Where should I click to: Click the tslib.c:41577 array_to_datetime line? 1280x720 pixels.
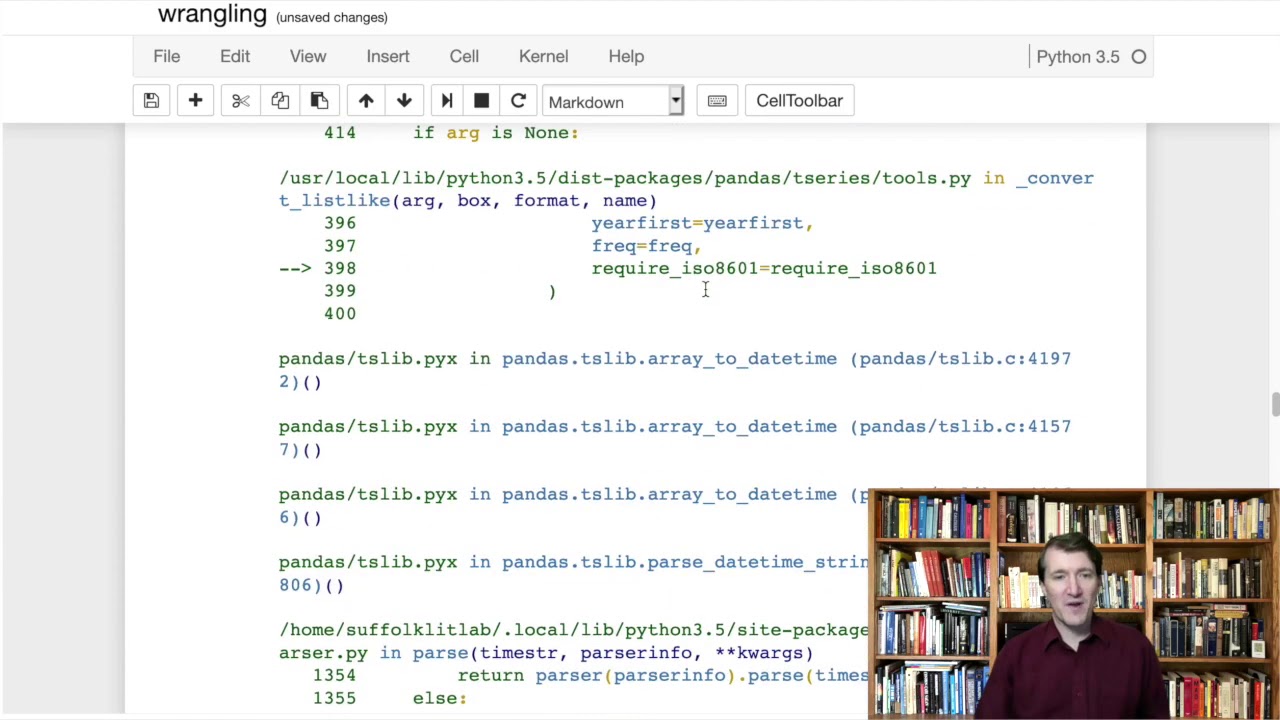[675, 438]
